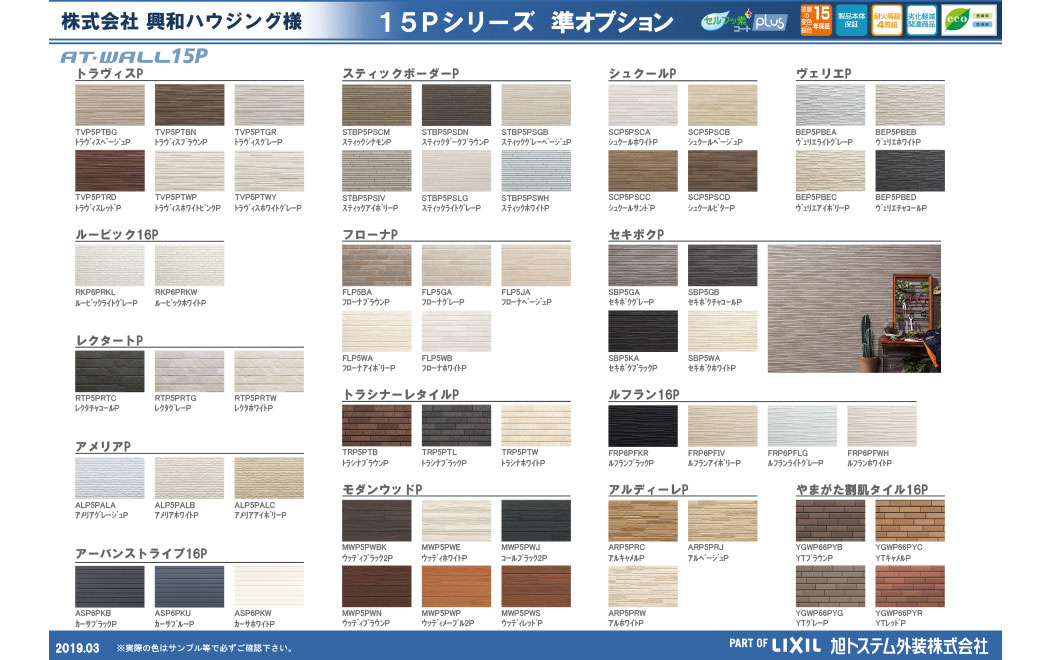
Task: Choose the STBP5PSDN dark brown swatch
Action: [x=456, y=105]
